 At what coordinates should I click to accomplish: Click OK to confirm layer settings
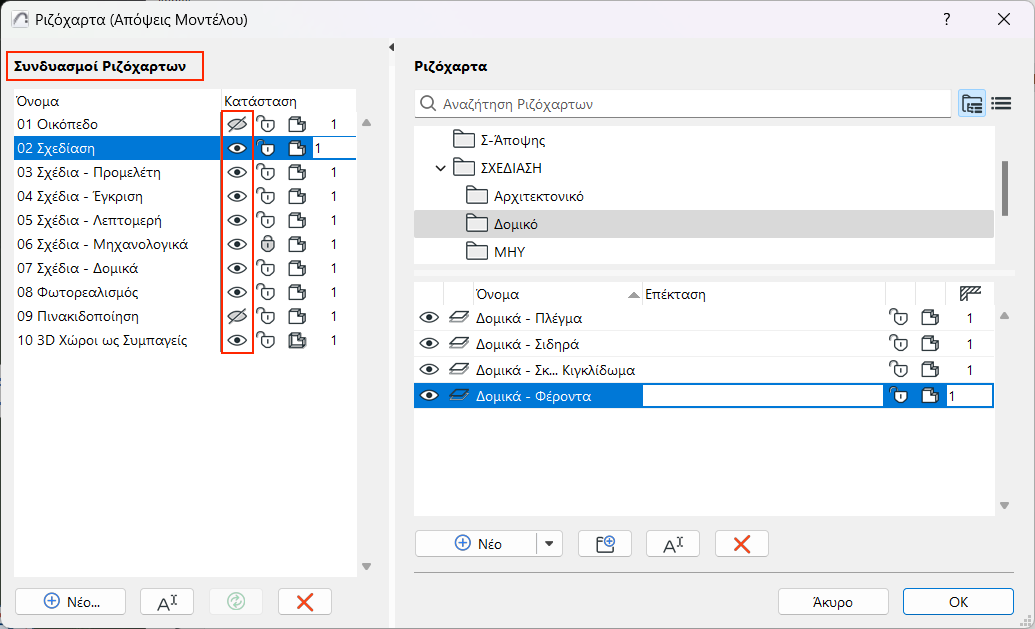tap(958, 601)
